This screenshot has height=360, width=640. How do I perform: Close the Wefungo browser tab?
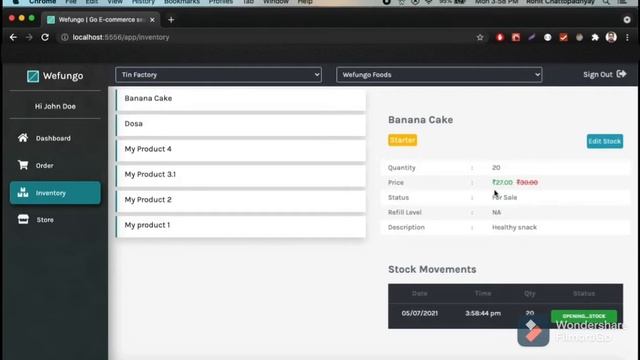(x=152, y=20)
